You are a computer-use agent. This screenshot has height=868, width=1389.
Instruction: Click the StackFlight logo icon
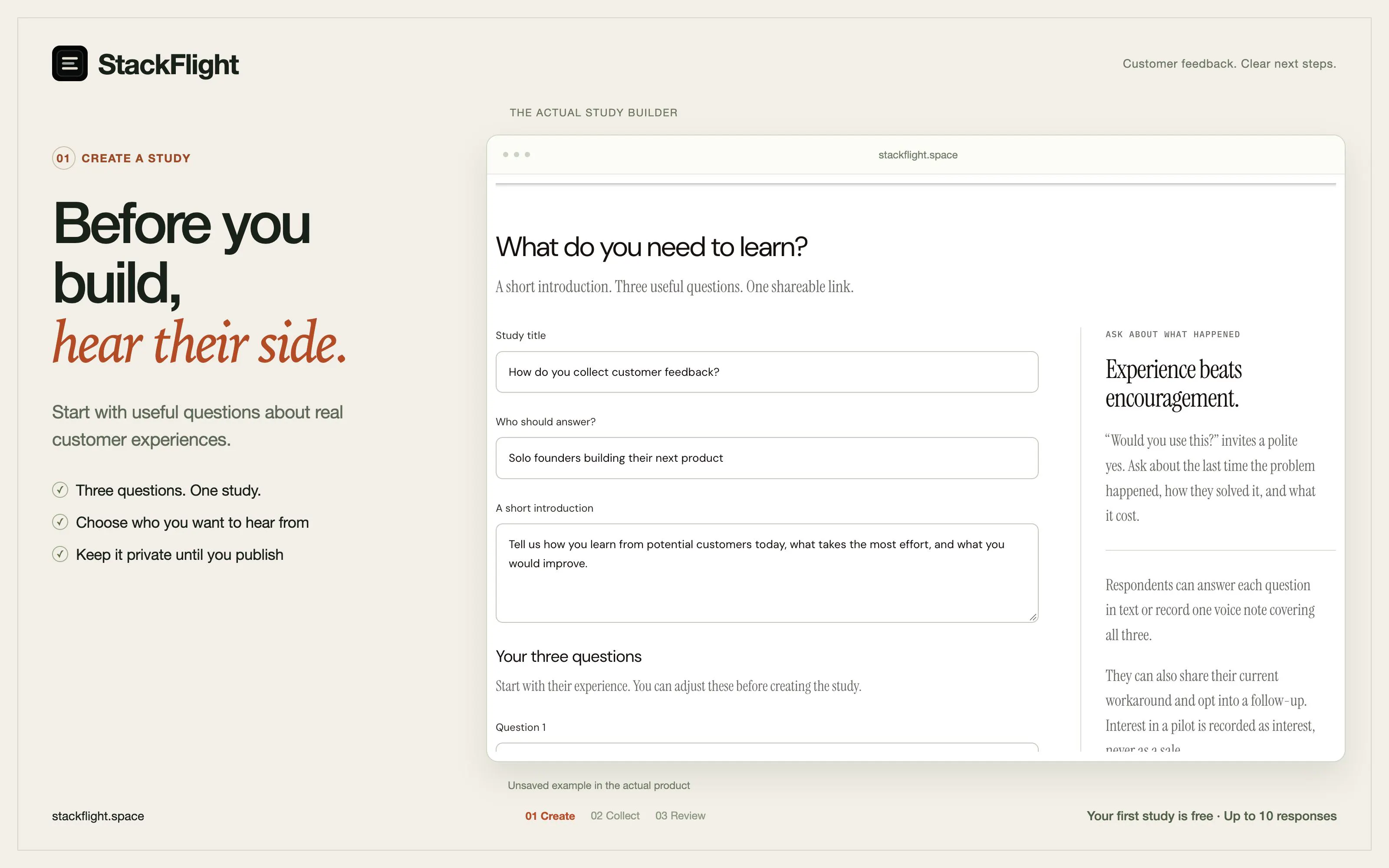pos(69,63)
